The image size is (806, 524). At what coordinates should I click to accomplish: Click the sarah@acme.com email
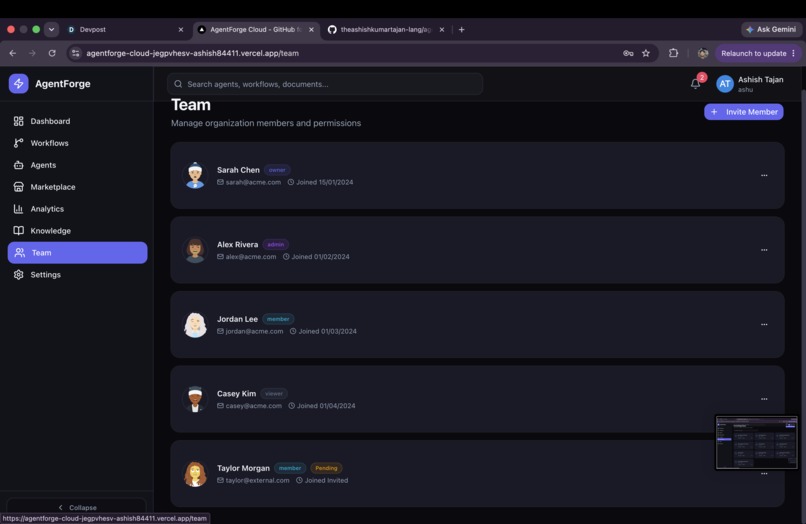pyautogui.click(x=253, y=182)
